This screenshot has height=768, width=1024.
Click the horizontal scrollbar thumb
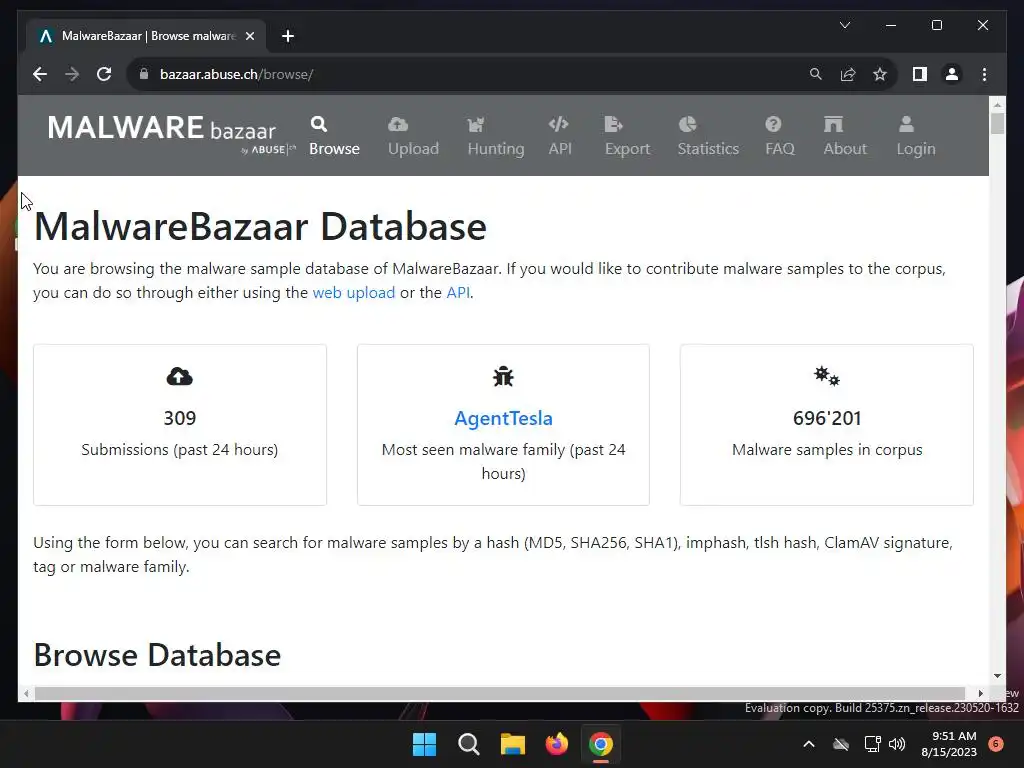pos(500,694)
